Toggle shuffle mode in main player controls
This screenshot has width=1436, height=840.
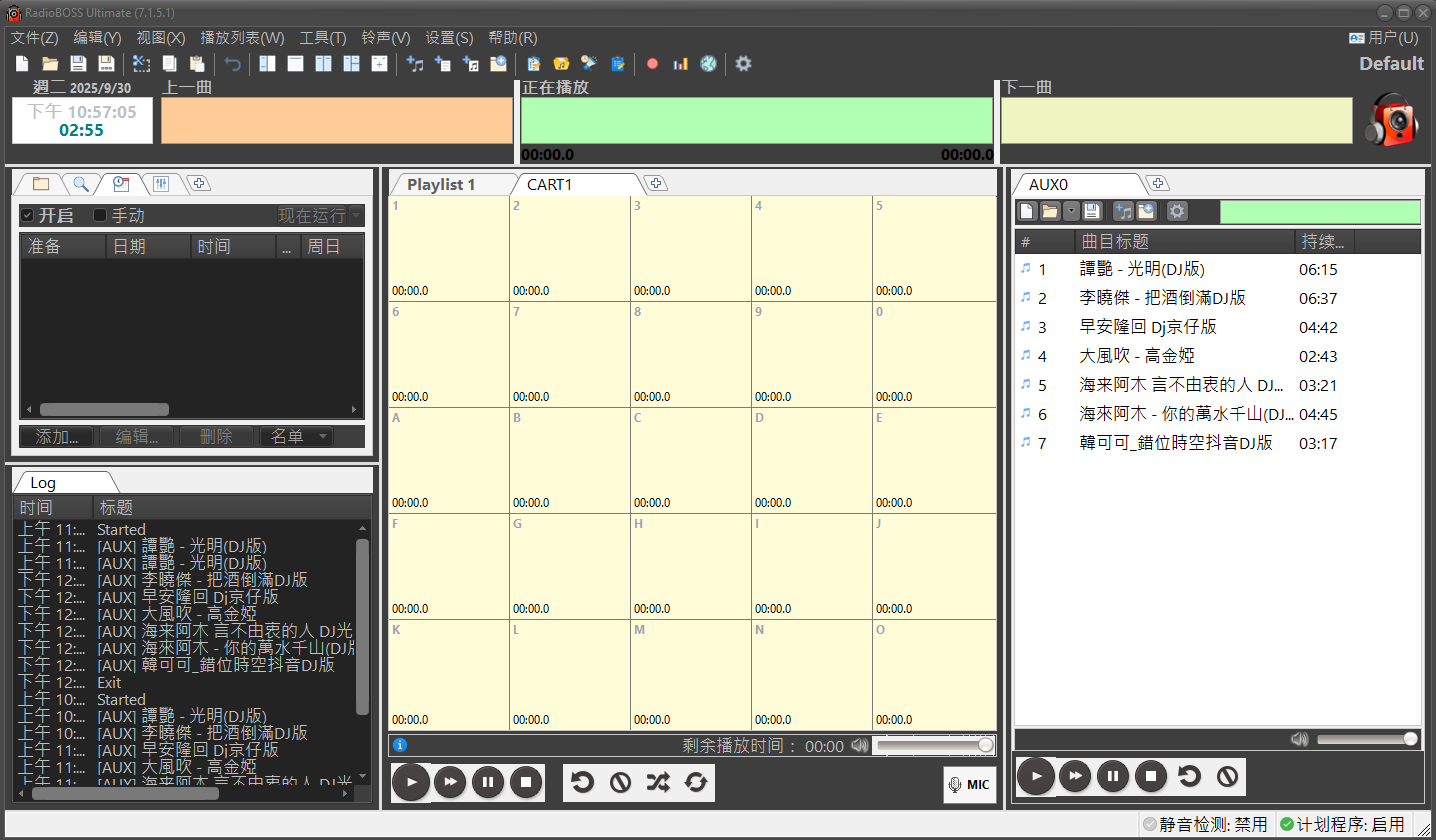657,782
